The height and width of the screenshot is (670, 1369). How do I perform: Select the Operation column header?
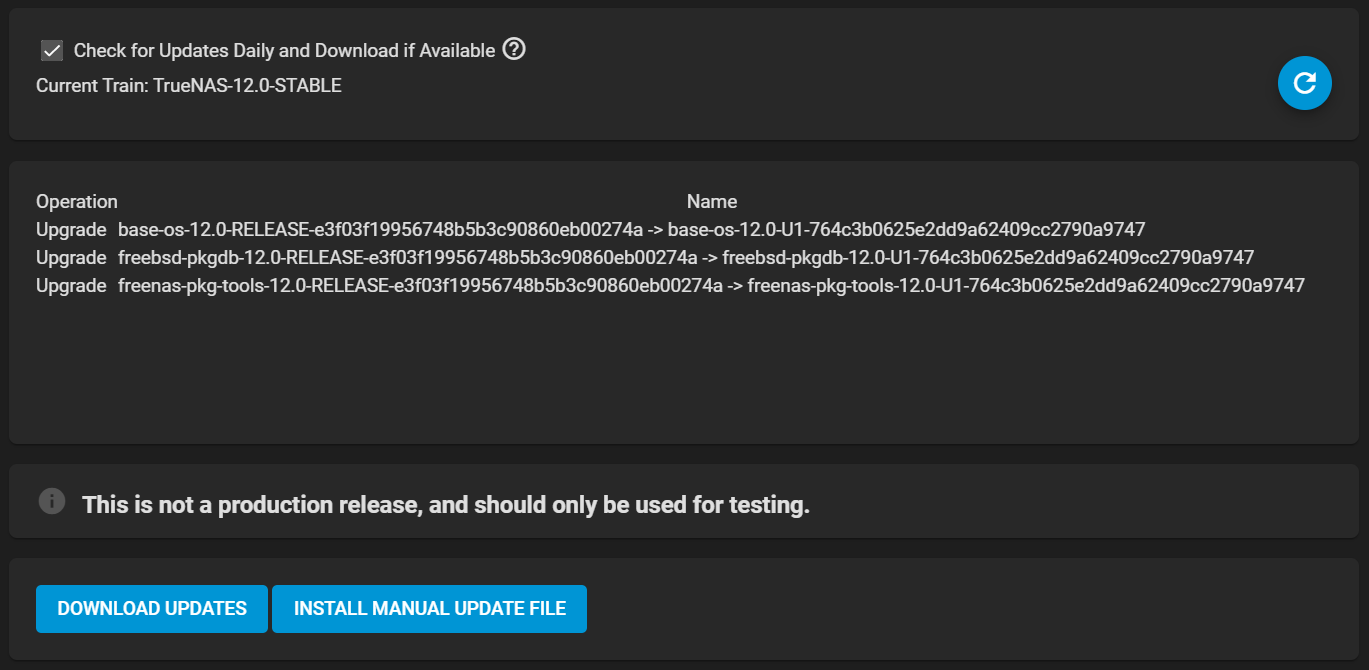[77, 202]
